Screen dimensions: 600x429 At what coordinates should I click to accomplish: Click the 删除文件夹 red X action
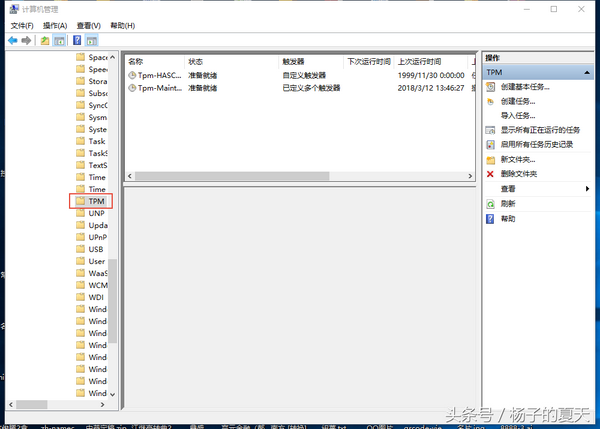(x=518, y=174)
